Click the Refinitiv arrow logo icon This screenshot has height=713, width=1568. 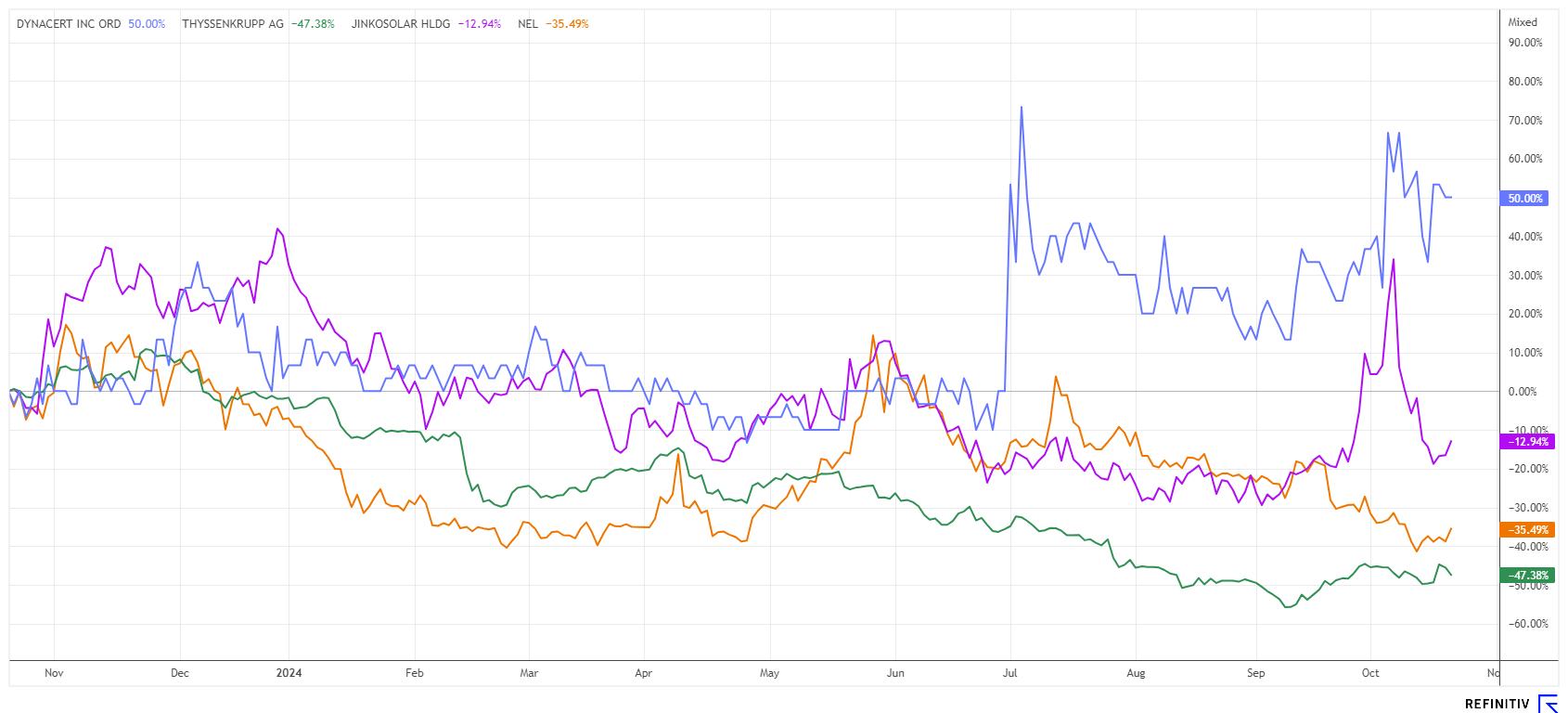pos(1548,704)
